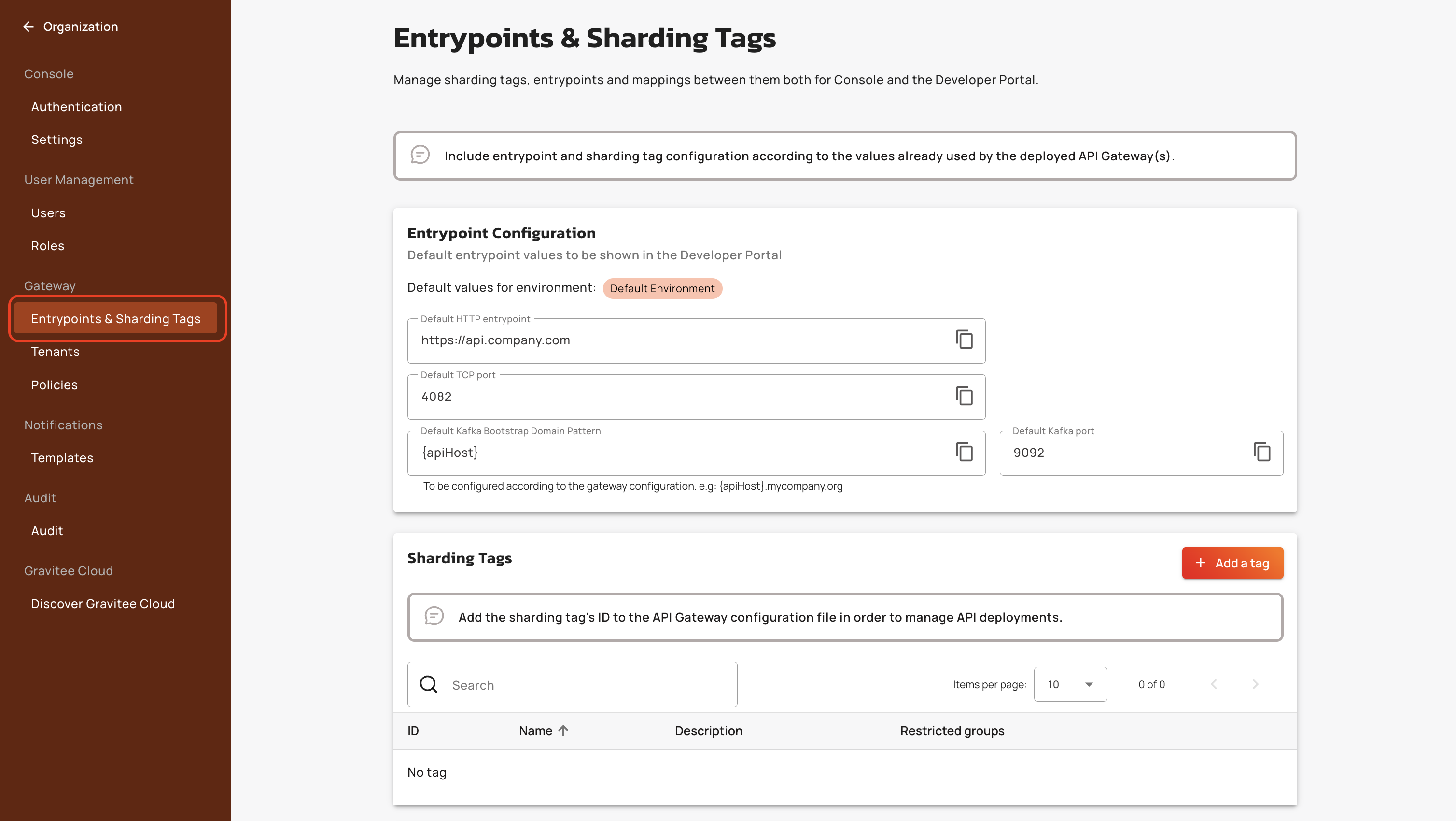Click the Name column sort arrow
Screen dimensions: 1456x821
coord(563,731)
